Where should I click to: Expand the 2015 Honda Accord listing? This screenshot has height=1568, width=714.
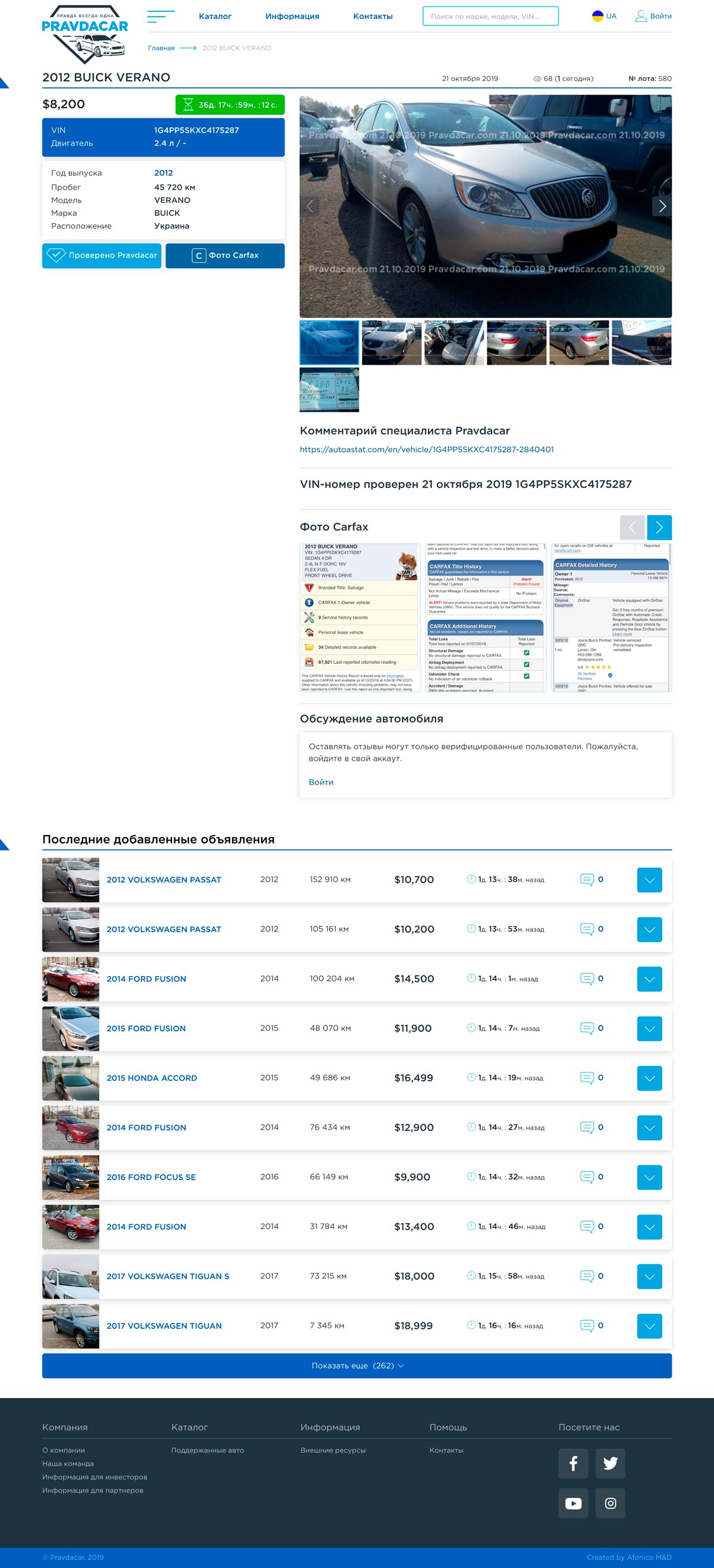tap(650, 1078)
